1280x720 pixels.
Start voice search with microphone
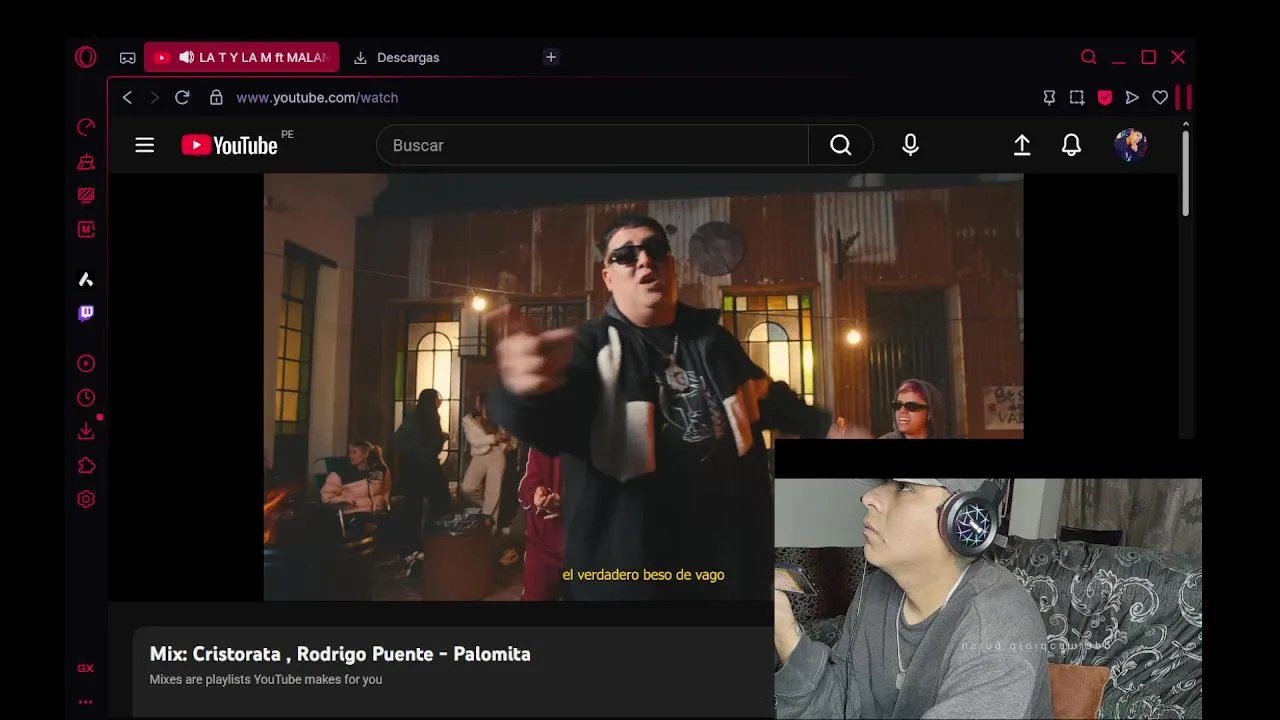(x=910, y=145)
